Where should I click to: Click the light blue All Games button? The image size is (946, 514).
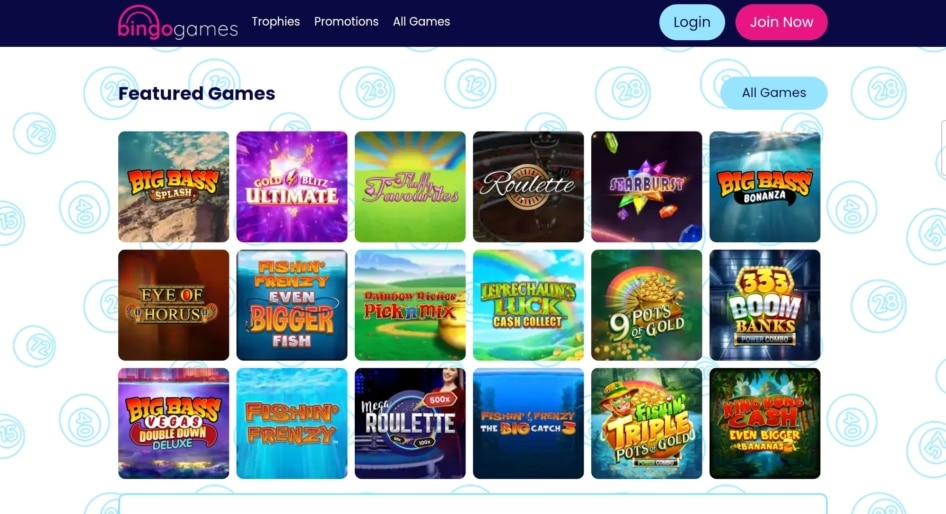tap(774, 93)
